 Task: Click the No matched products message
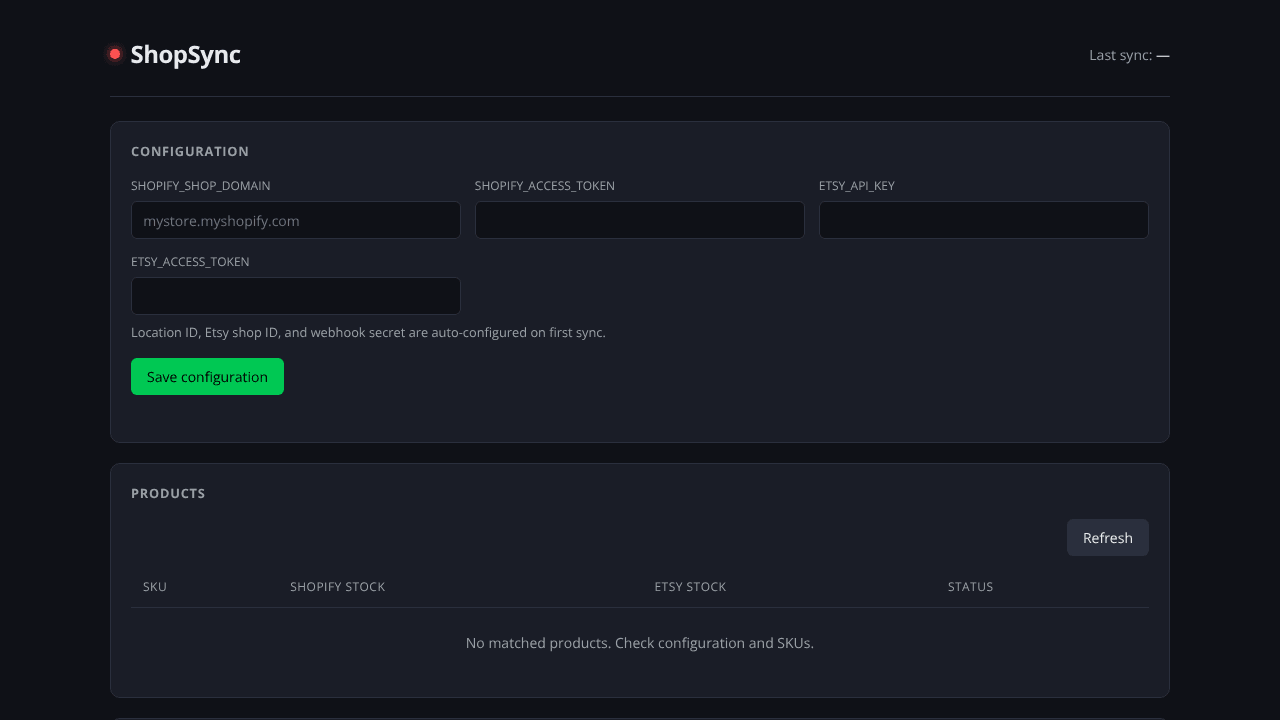pyautogui.click(x=640, y=643)
